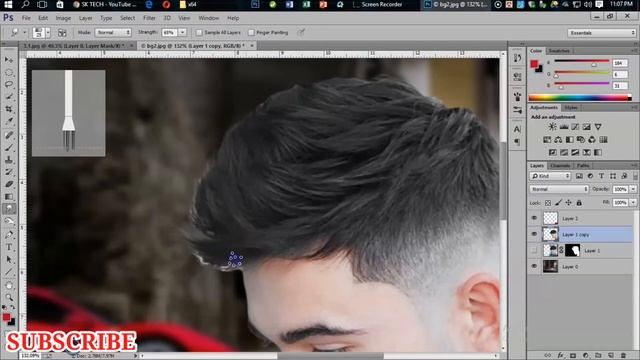Image resolution: width=640 pixels, height=360 pixels.
Task: Hide Layer 2 visibility eye
Action: [534, 218]
